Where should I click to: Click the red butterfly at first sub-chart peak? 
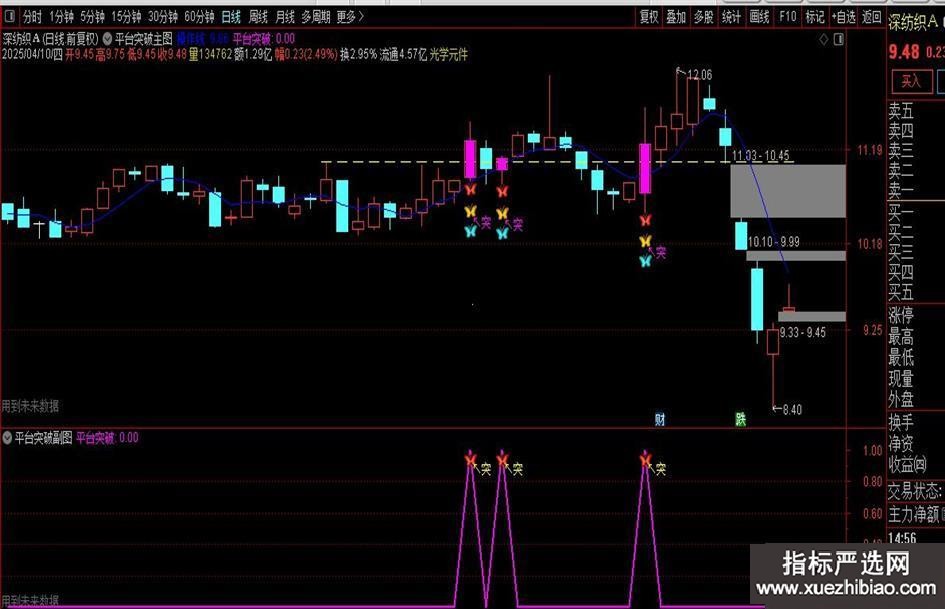[x=471, y=460]
